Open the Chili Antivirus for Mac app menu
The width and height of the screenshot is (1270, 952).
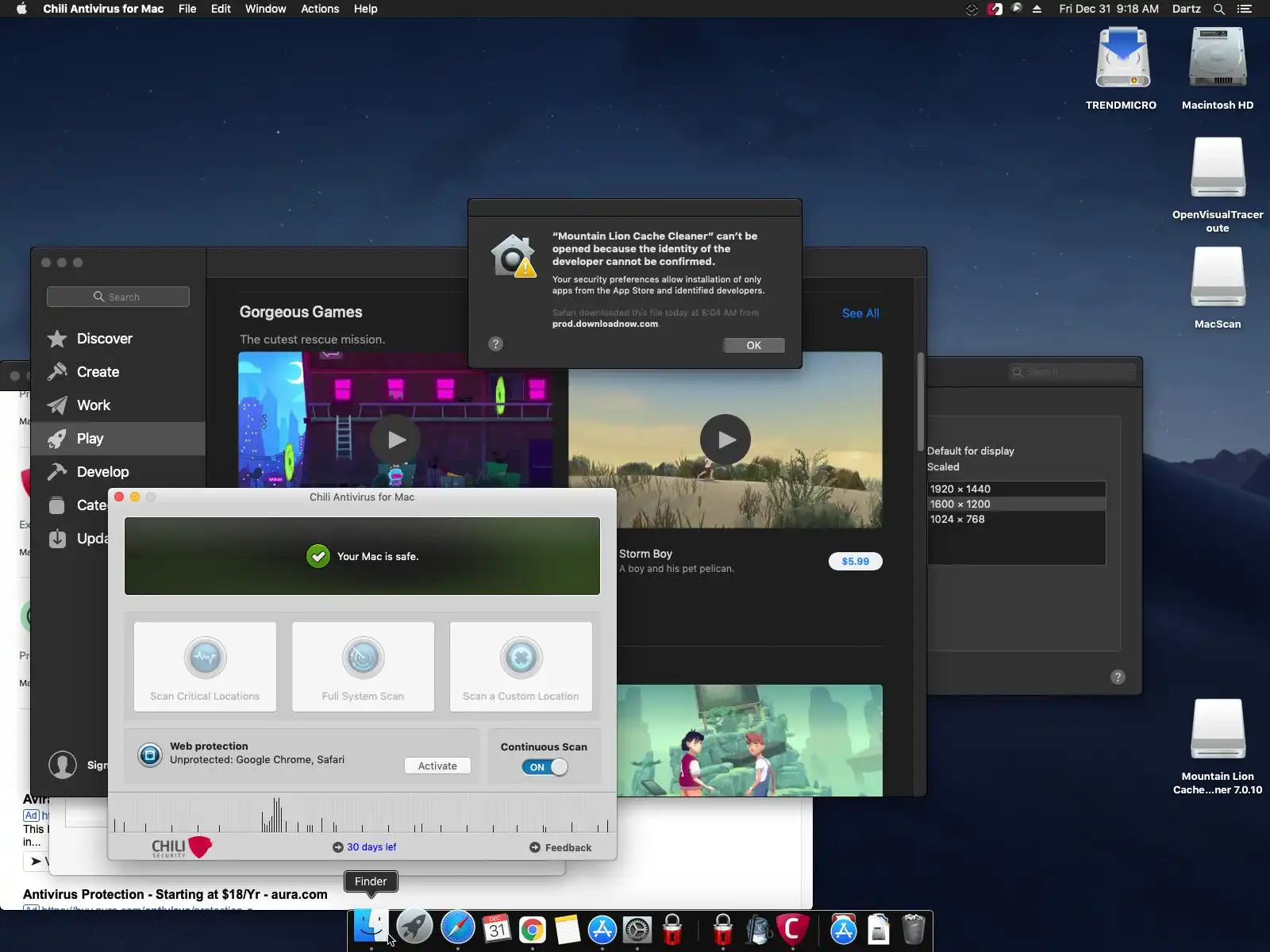coord(103,9)
